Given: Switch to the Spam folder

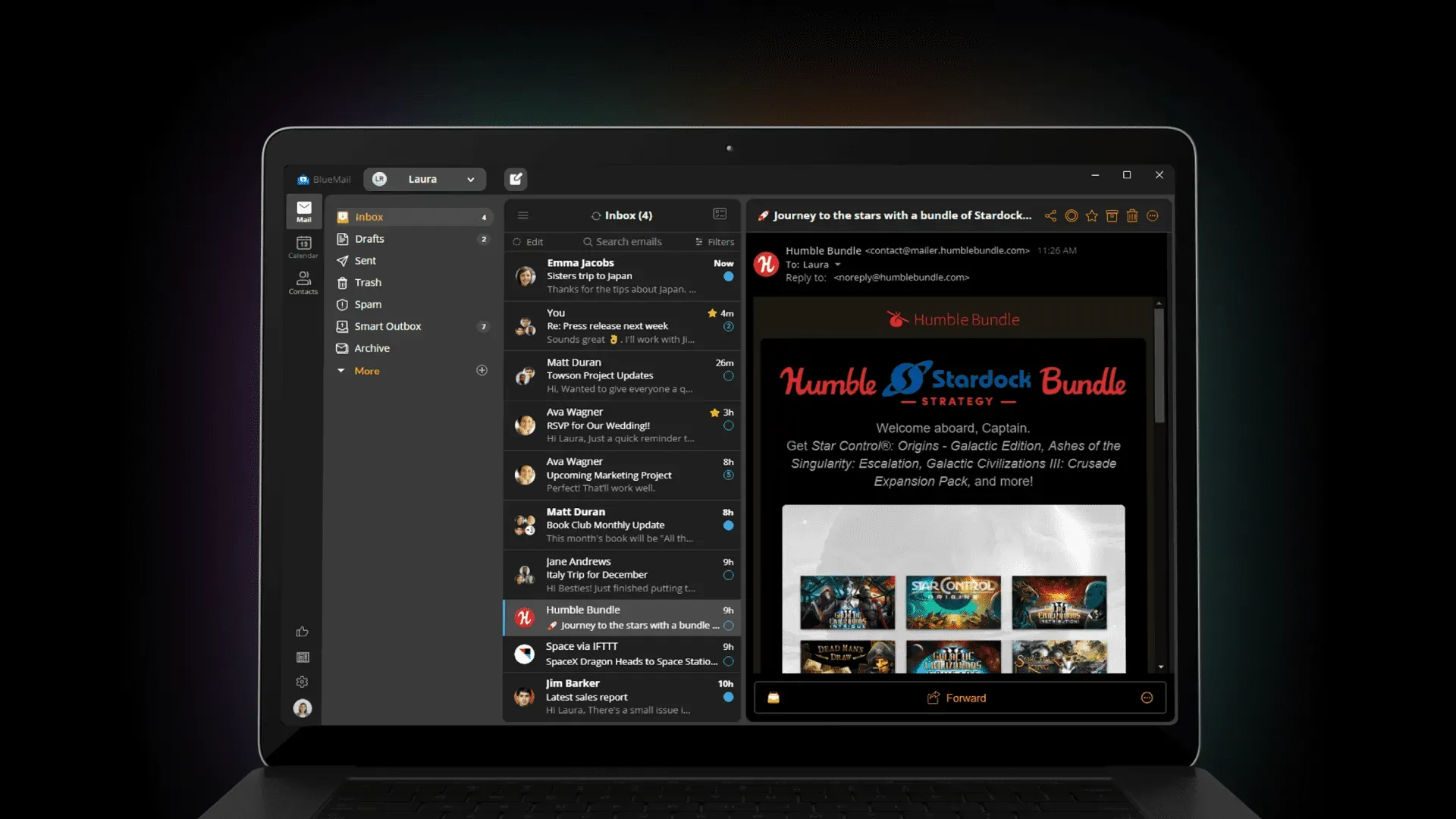Looking at the screenshot, I should pos(368,304).
